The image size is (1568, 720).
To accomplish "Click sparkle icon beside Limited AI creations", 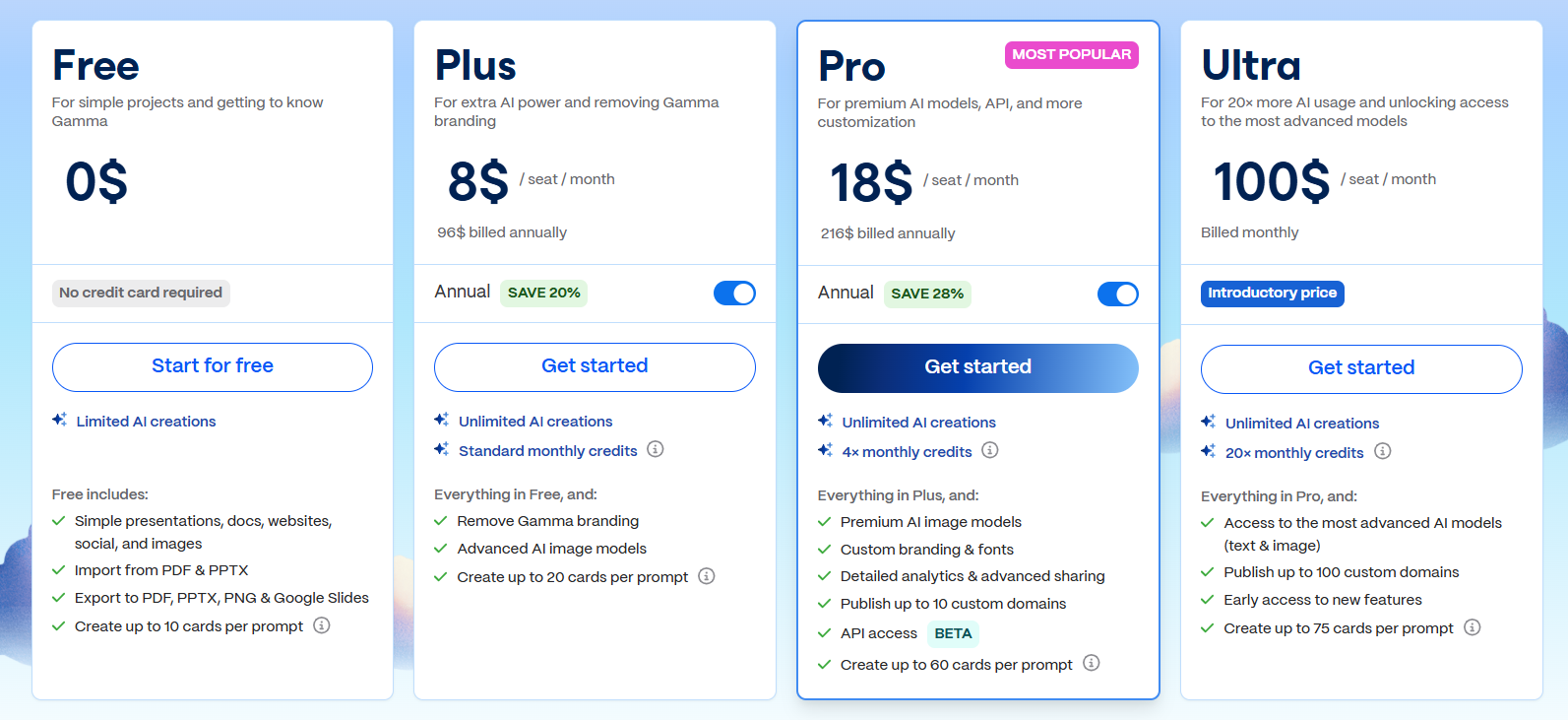I will coord(60,420).
